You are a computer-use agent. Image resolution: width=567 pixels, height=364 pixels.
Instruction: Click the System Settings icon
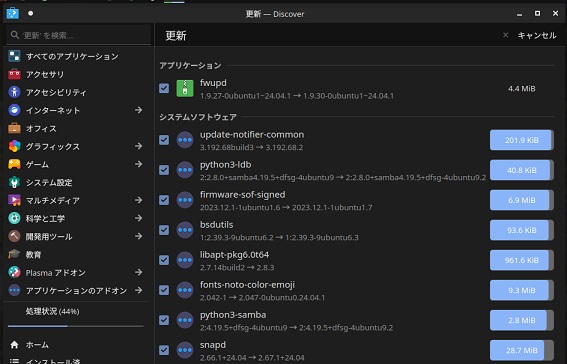(x=14, y=182)
